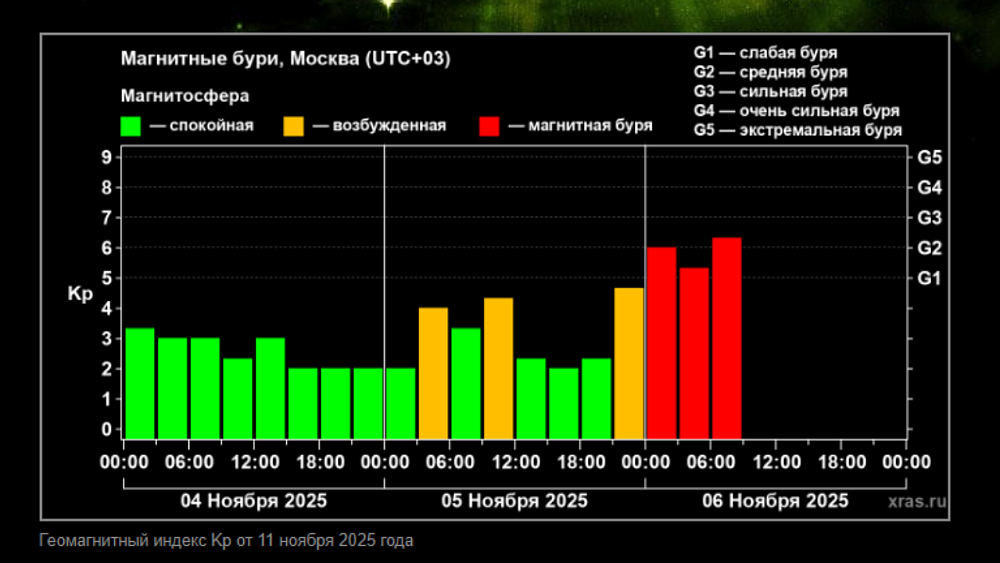Click the G2 marker on the right axis
This screenshot has width=1000, height=563.
[x=930, y=248]
